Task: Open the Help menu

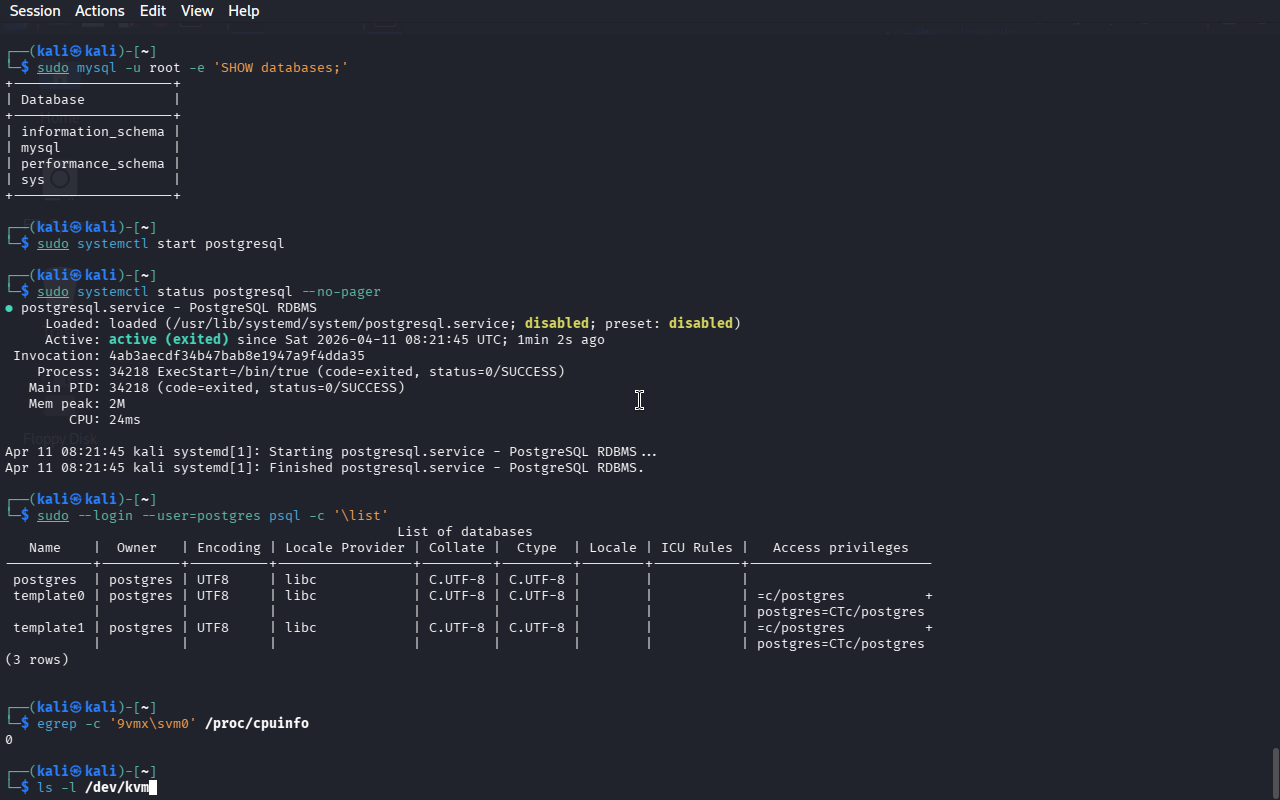Action: [x=243, y=11]
